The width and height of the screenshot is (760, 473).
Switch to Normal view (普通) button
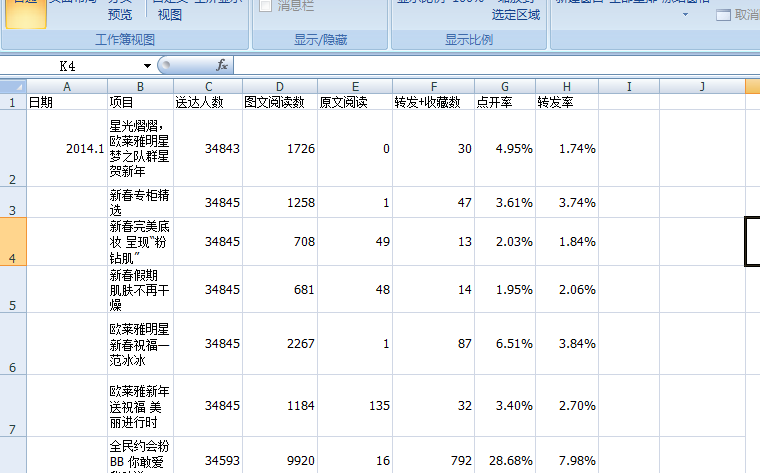26,10
